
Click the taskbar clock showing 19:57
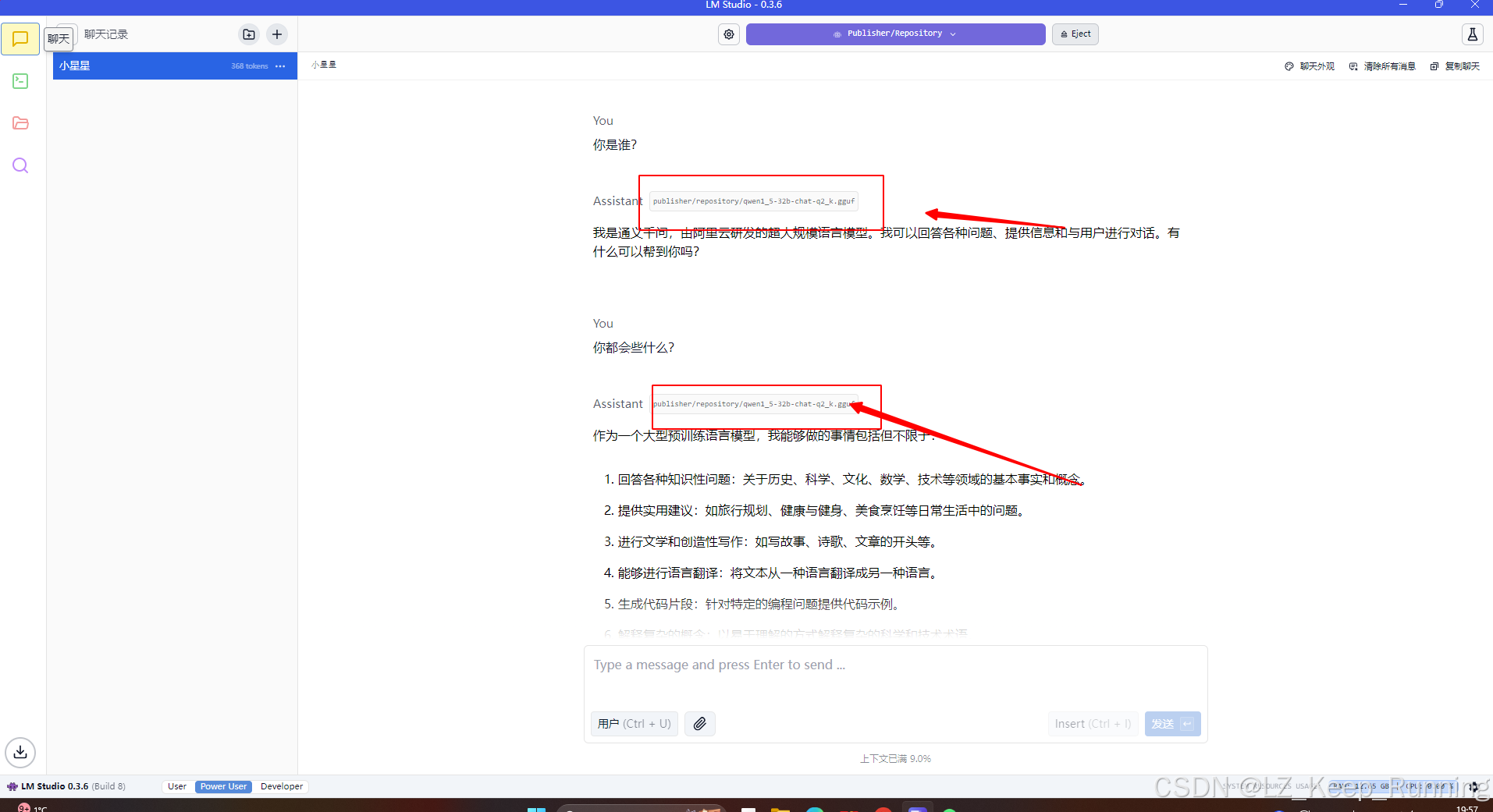(x=1467, y=808)
